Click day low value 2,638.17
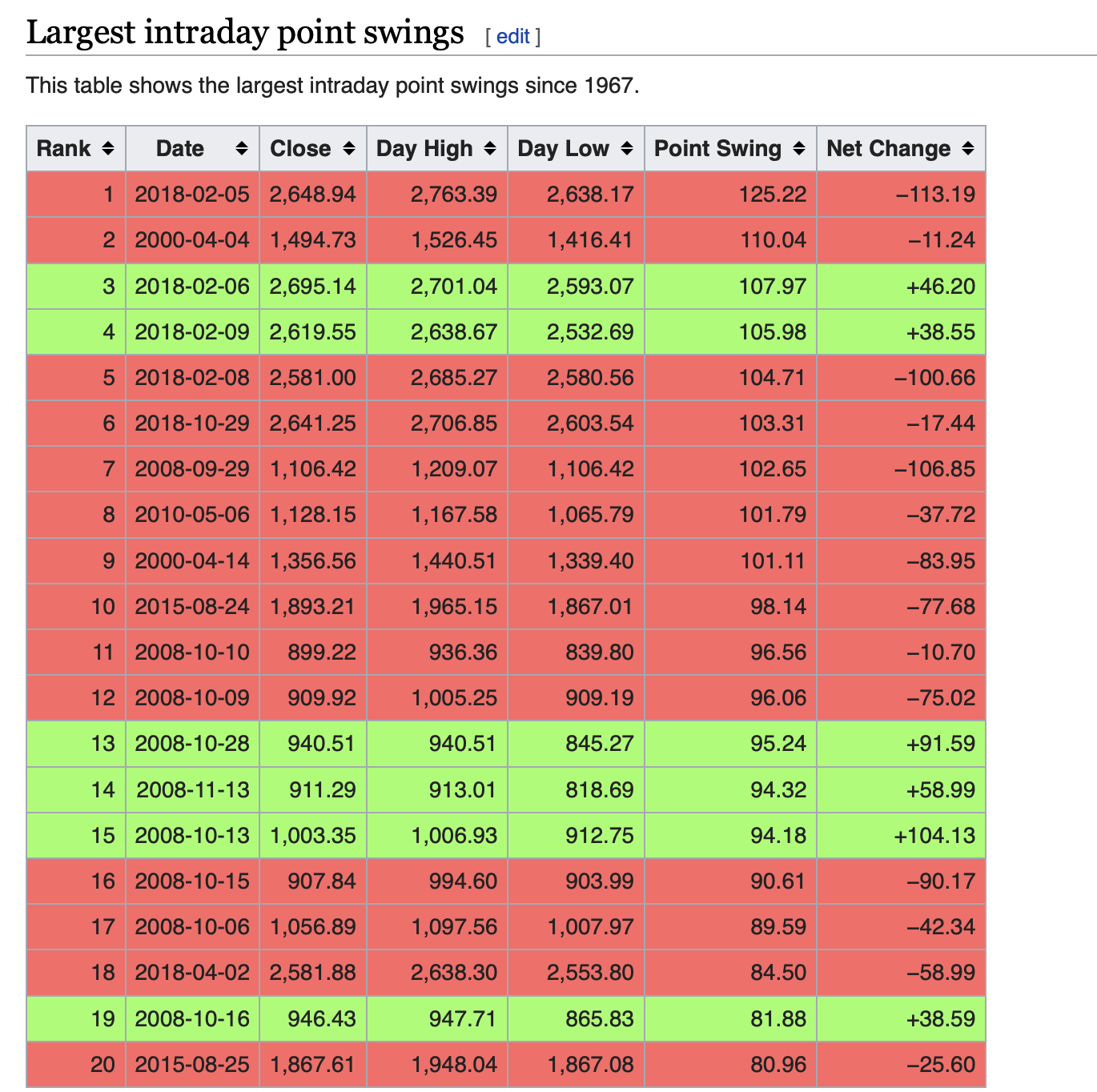The width and height of the screenshot is (1097, 1092). pos(590,195)
